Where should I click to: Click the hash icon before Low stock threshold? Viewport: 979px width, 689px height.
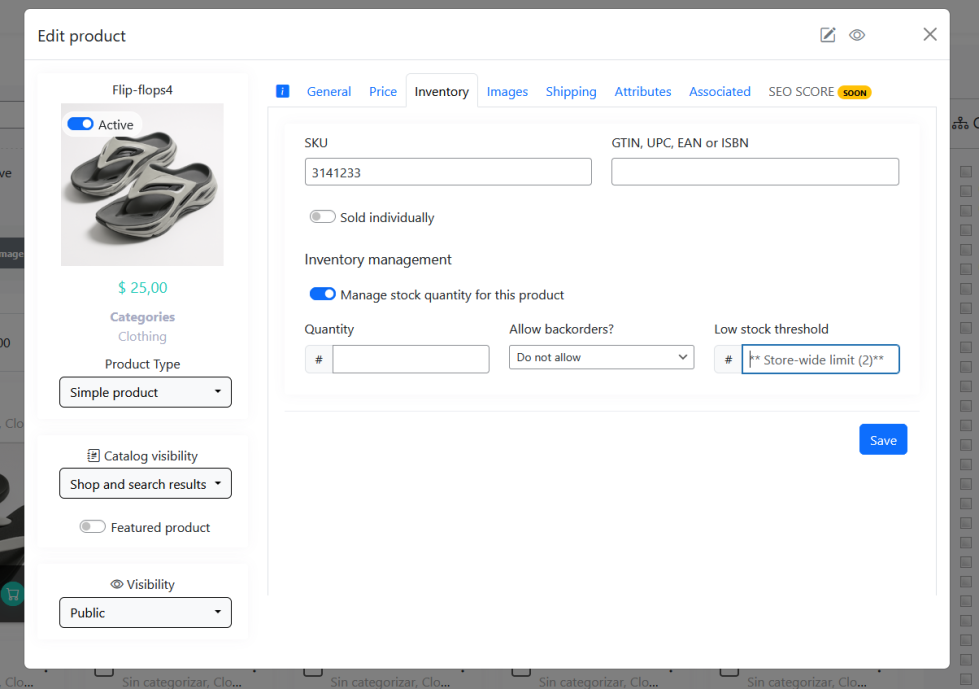point(728,359)
